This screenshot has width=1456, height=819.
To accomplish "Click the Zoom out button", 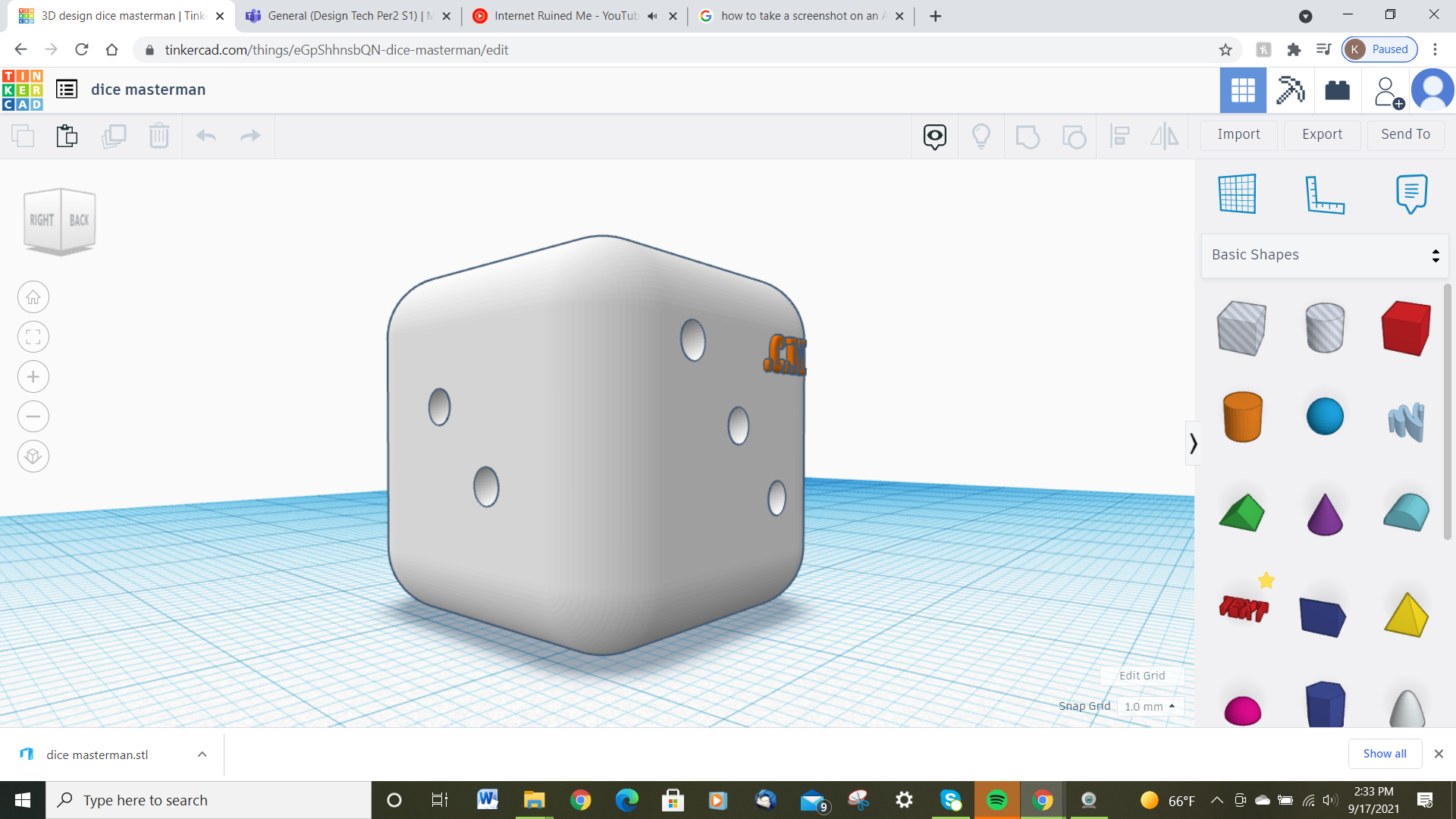I will (x=33, y=416).
